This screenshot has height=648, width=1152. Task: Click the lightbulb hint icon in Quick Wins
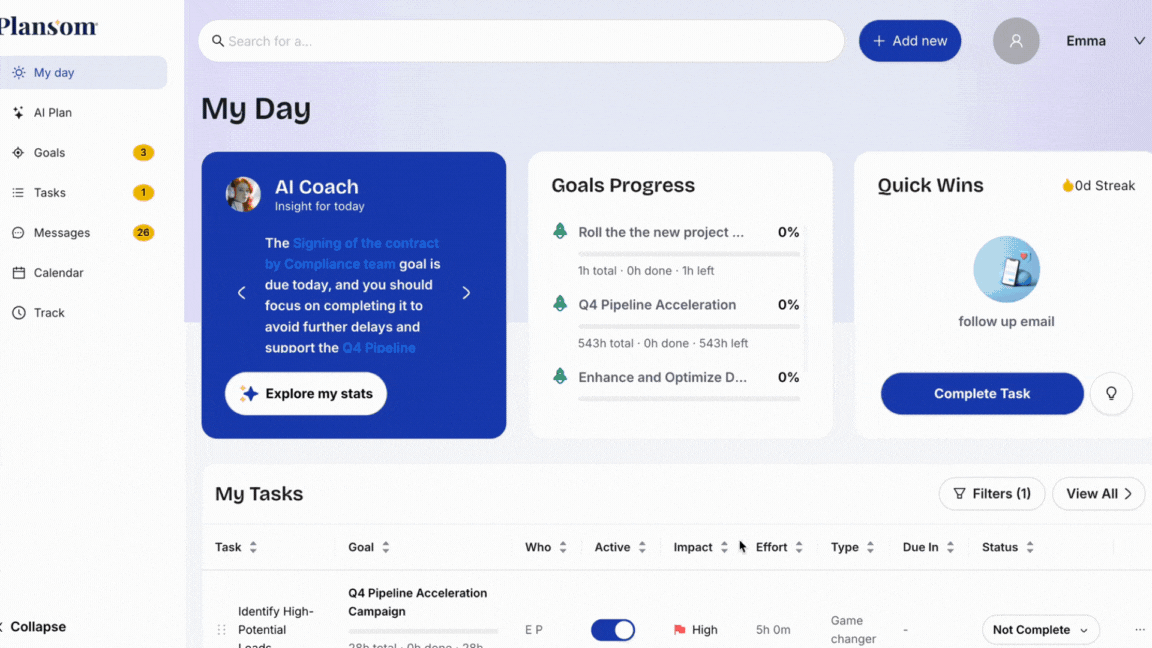point(1111,394)
